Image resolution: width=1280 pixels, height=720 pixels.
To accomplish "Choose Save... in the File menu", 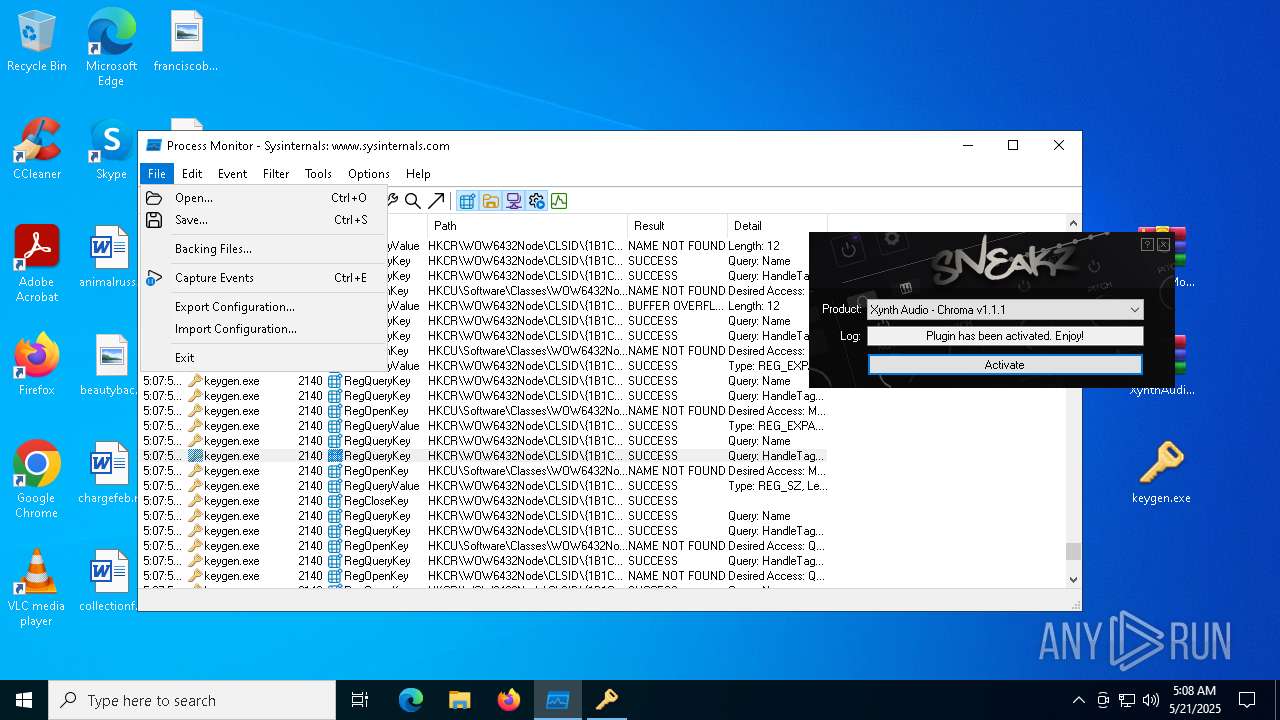I will pos(262,220).
